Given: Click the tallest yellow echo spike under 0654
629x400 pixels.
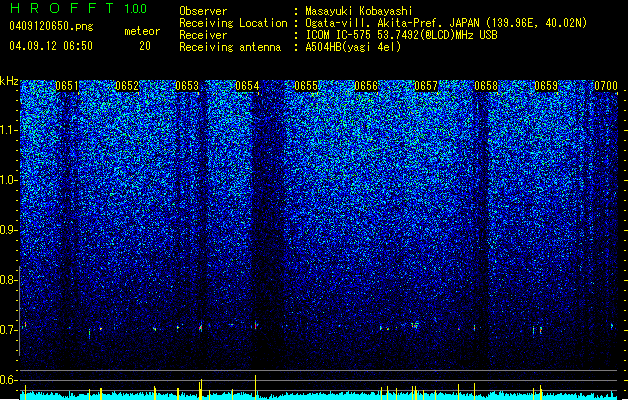Looking at the screenshot, I should (256, 387).
